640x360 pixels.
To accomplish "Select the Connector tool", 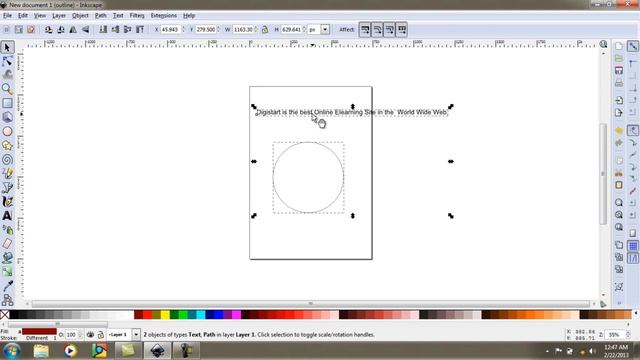I will (7, 300).
